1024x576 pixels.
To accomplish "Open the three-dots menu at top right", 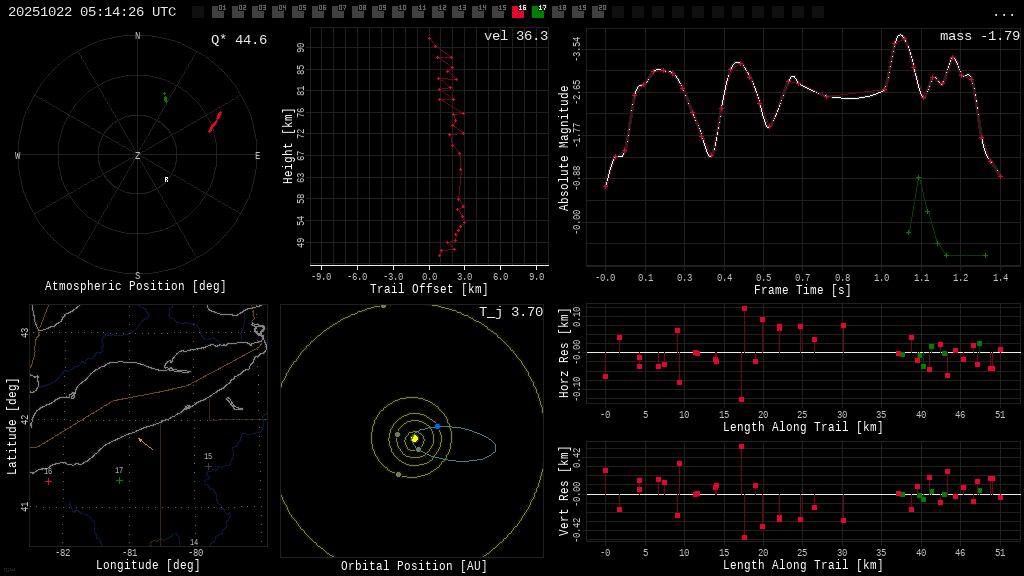I will click(x=1003, y=14).
